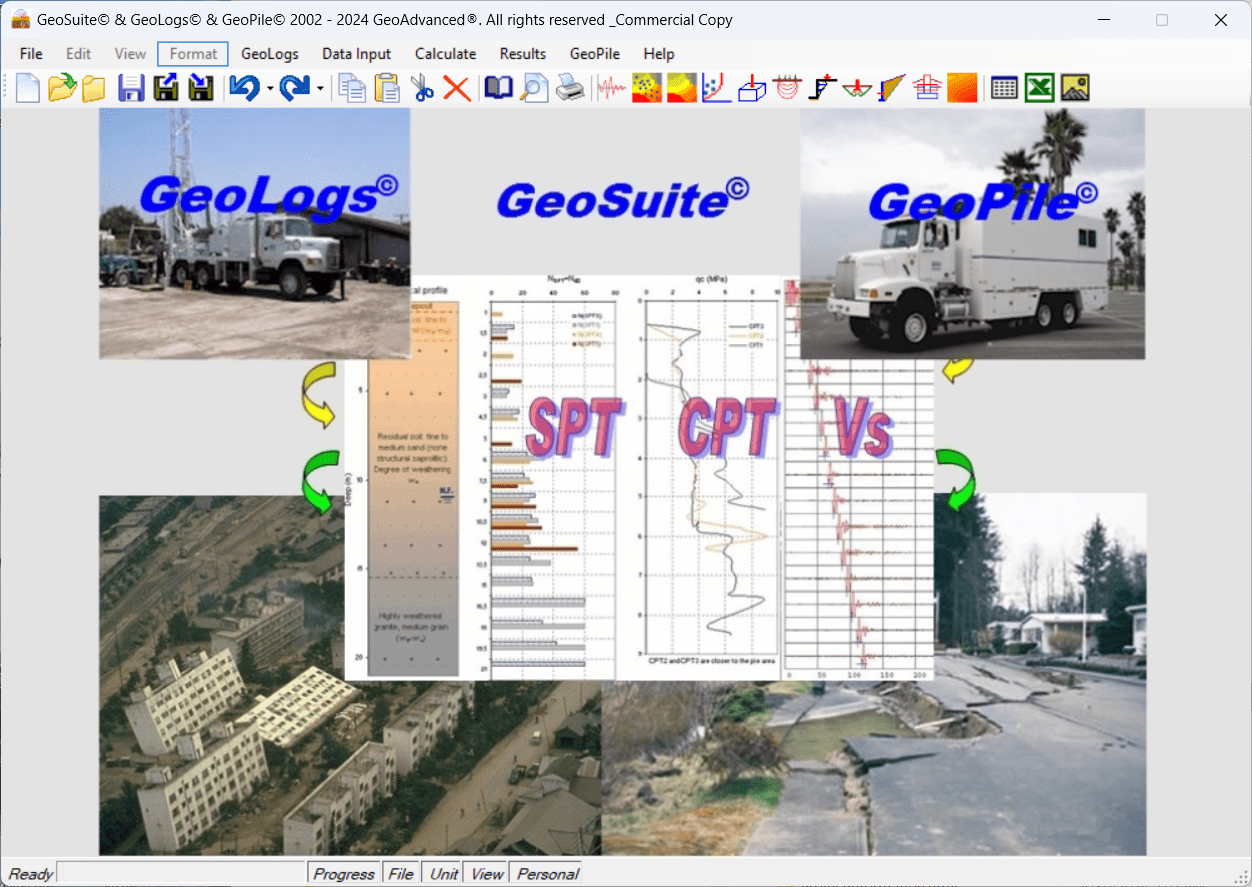Viewport: 1252px width, 887px height.
Task: Select the loaded blue box icon
Action: [752, 88]
